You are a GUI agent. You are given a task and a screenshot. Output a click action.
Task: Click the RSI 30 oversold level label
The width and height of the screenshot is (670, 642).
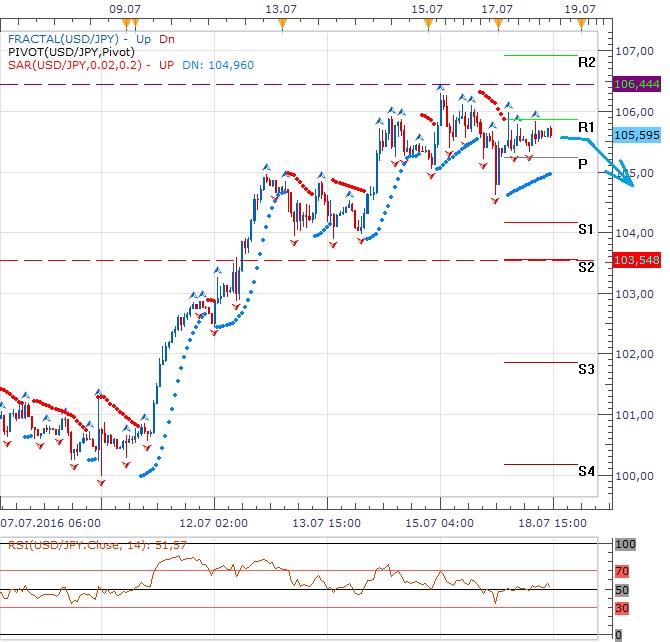620,607
